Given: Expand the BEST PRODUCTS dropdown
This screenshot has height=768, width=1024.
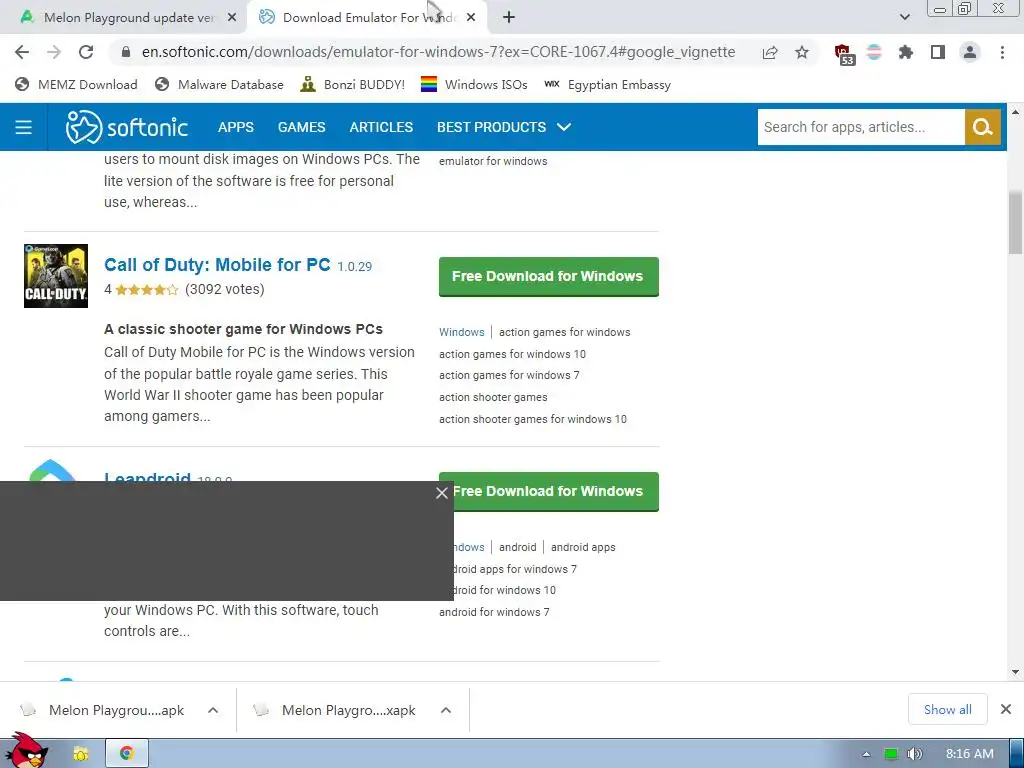Looking at the screenshot, I should 504,127.
